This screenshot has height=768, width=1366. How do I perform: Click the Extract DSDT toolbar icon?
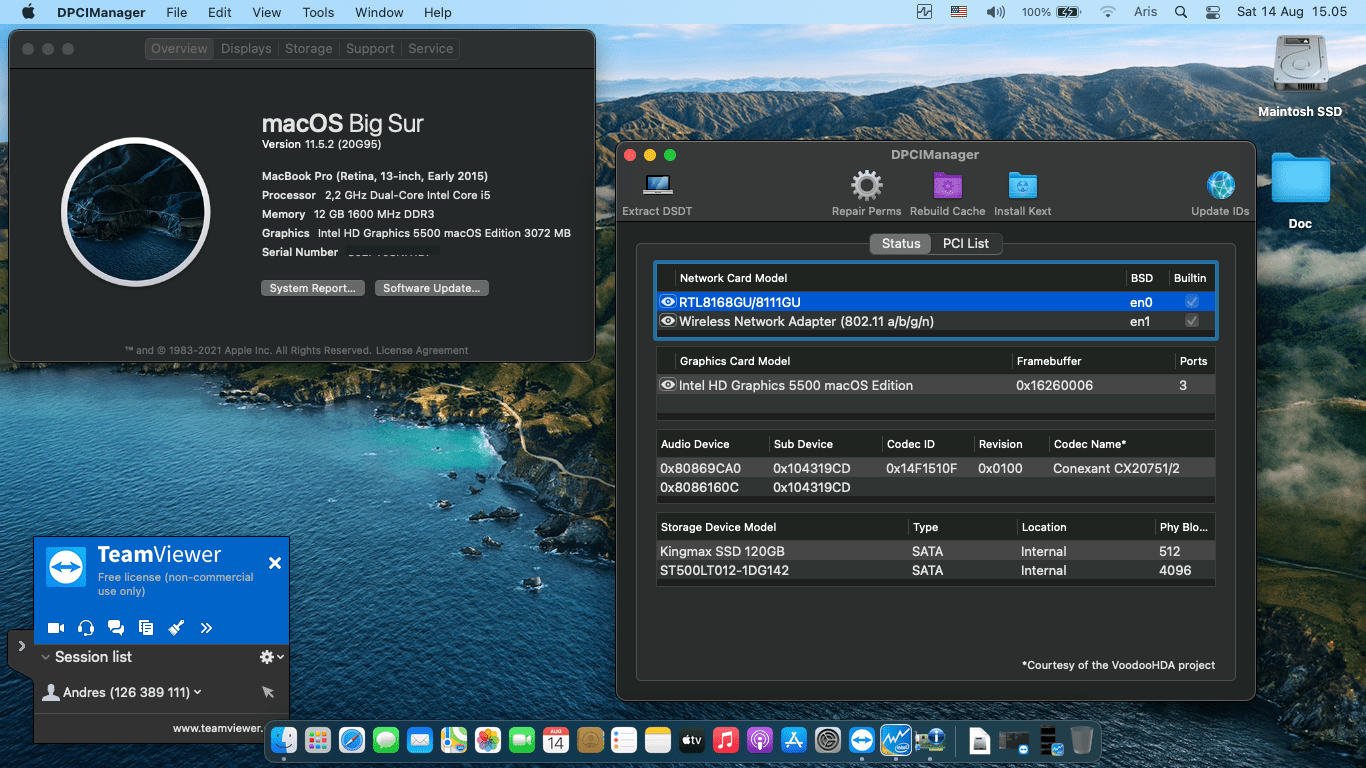click(657, 186)
